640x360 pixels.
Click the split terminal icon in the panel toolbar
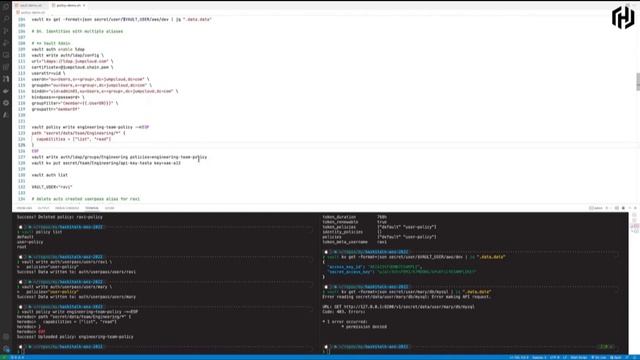pyautogui.click(x=617, y=208)
